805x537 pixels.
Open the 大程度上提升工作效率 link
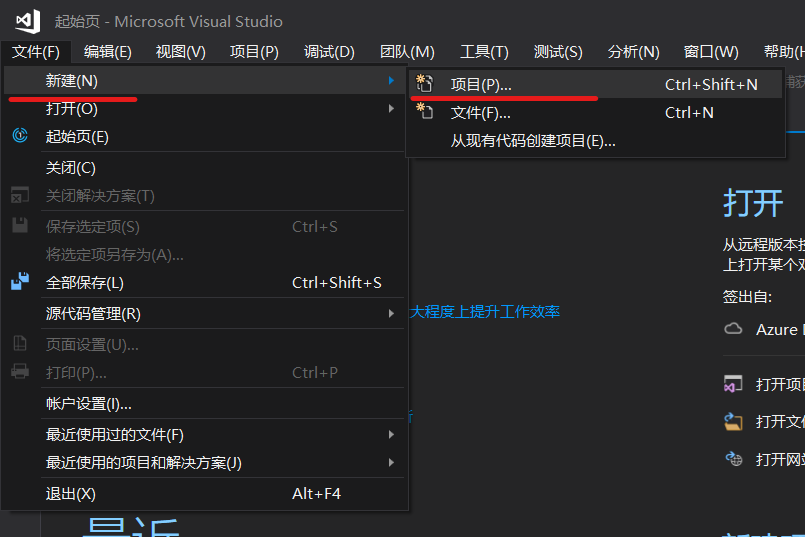click(485, 311)
